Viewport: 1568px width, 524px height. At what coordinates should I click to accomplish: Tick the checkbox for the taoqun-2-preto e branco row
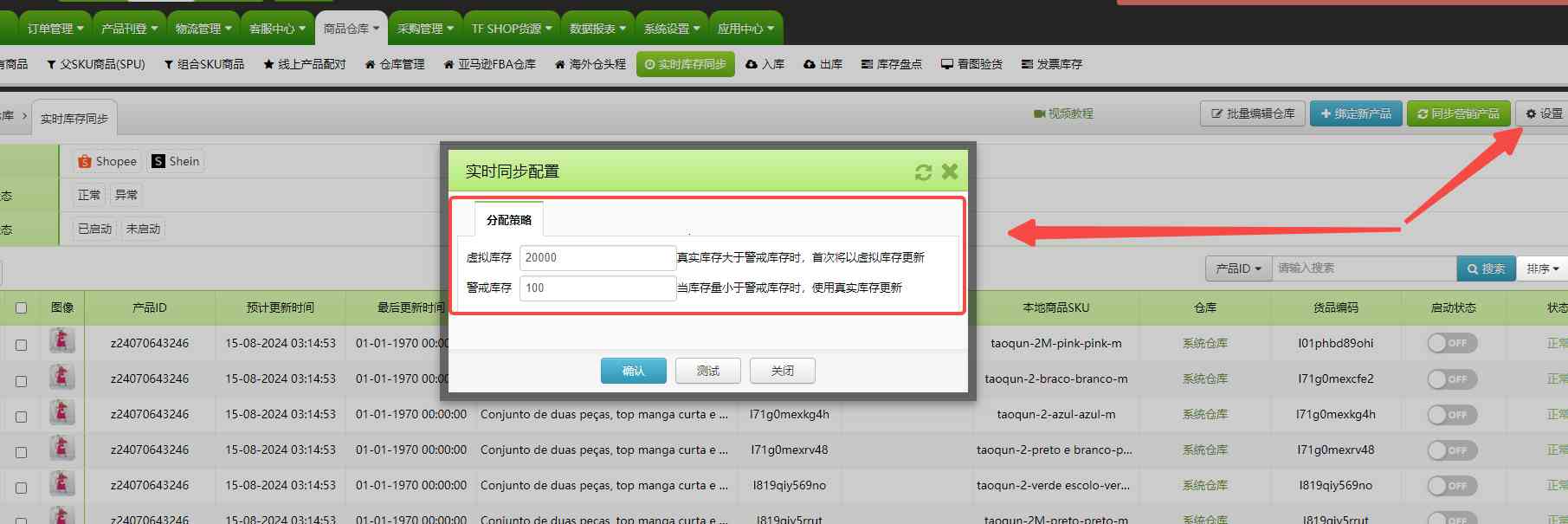(21, 451)
